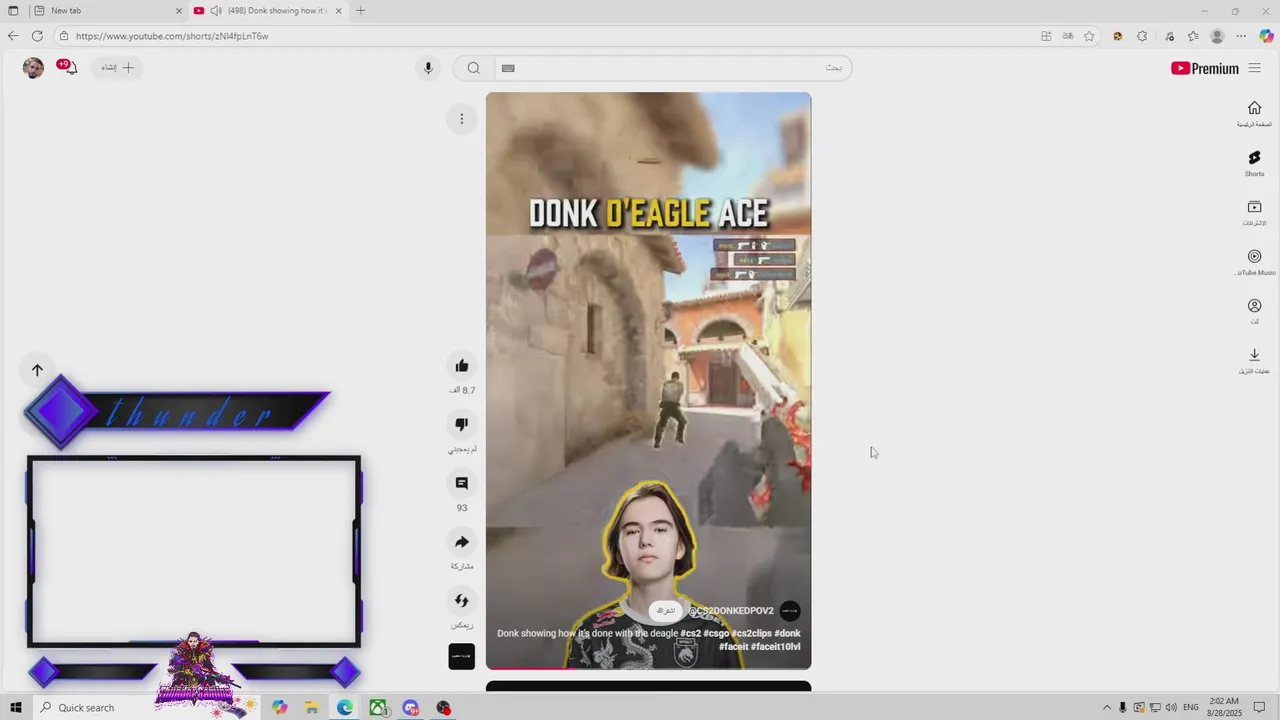Switch the ENG input language

1191,707
